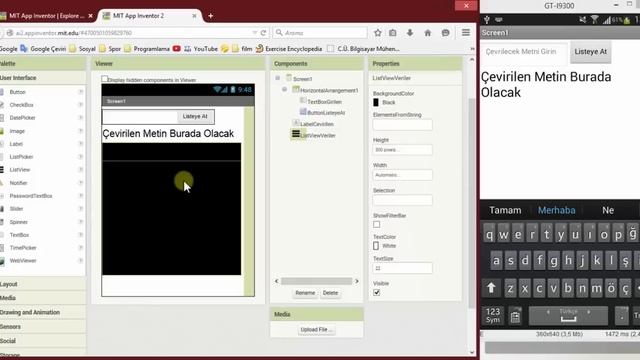The height and width of the screenshot is (360, 640).
Task: Expand the Media palette section
Action: coord(8,298)
